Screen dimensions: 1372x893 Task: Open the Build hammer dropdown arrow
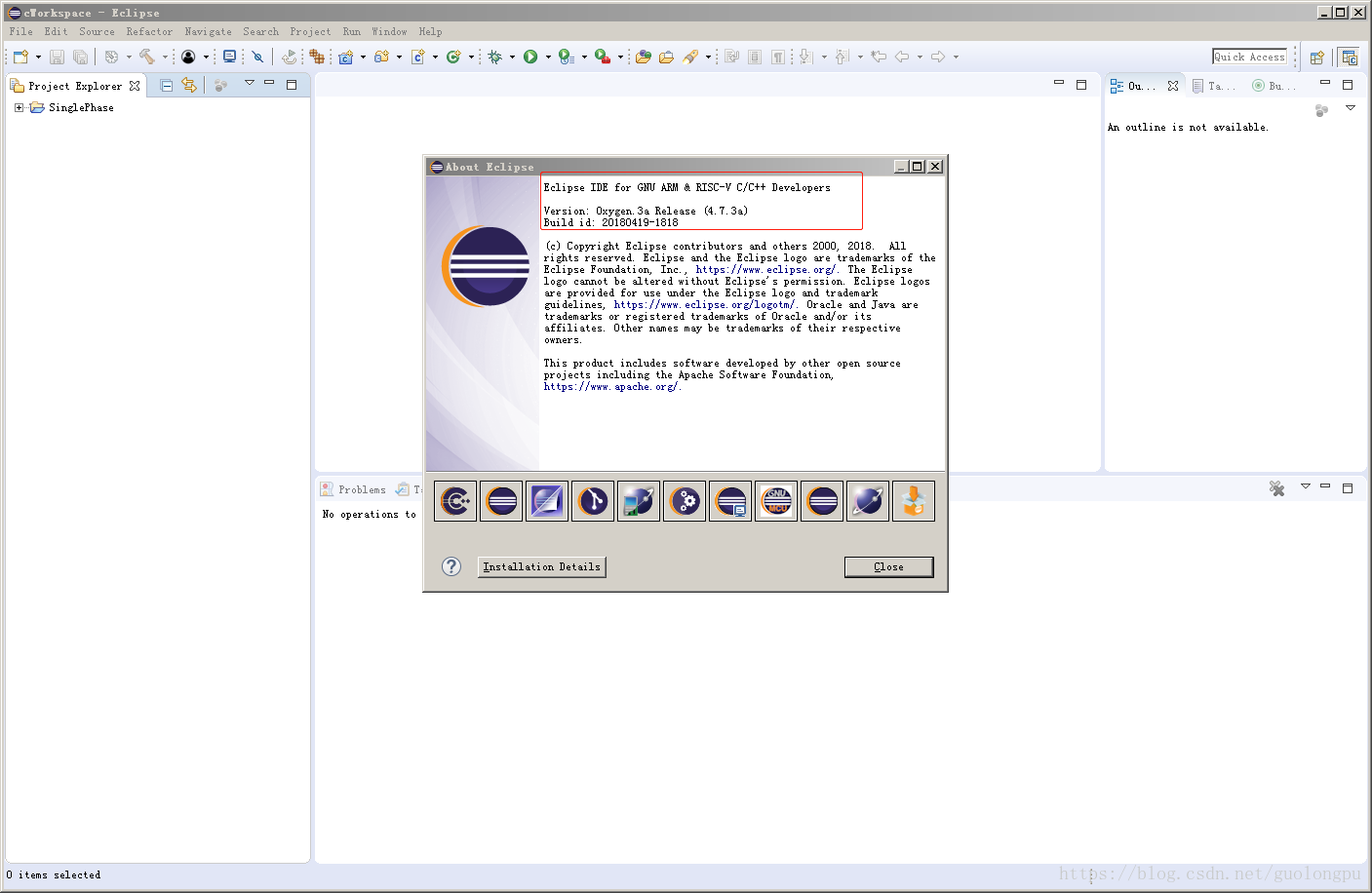coord(165,58)
